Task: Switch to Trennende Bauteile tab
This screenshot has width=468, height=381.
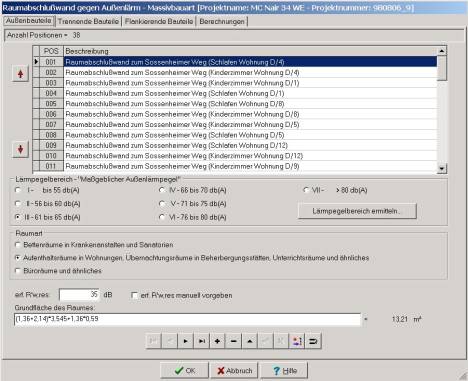Action: pos(88,21)
